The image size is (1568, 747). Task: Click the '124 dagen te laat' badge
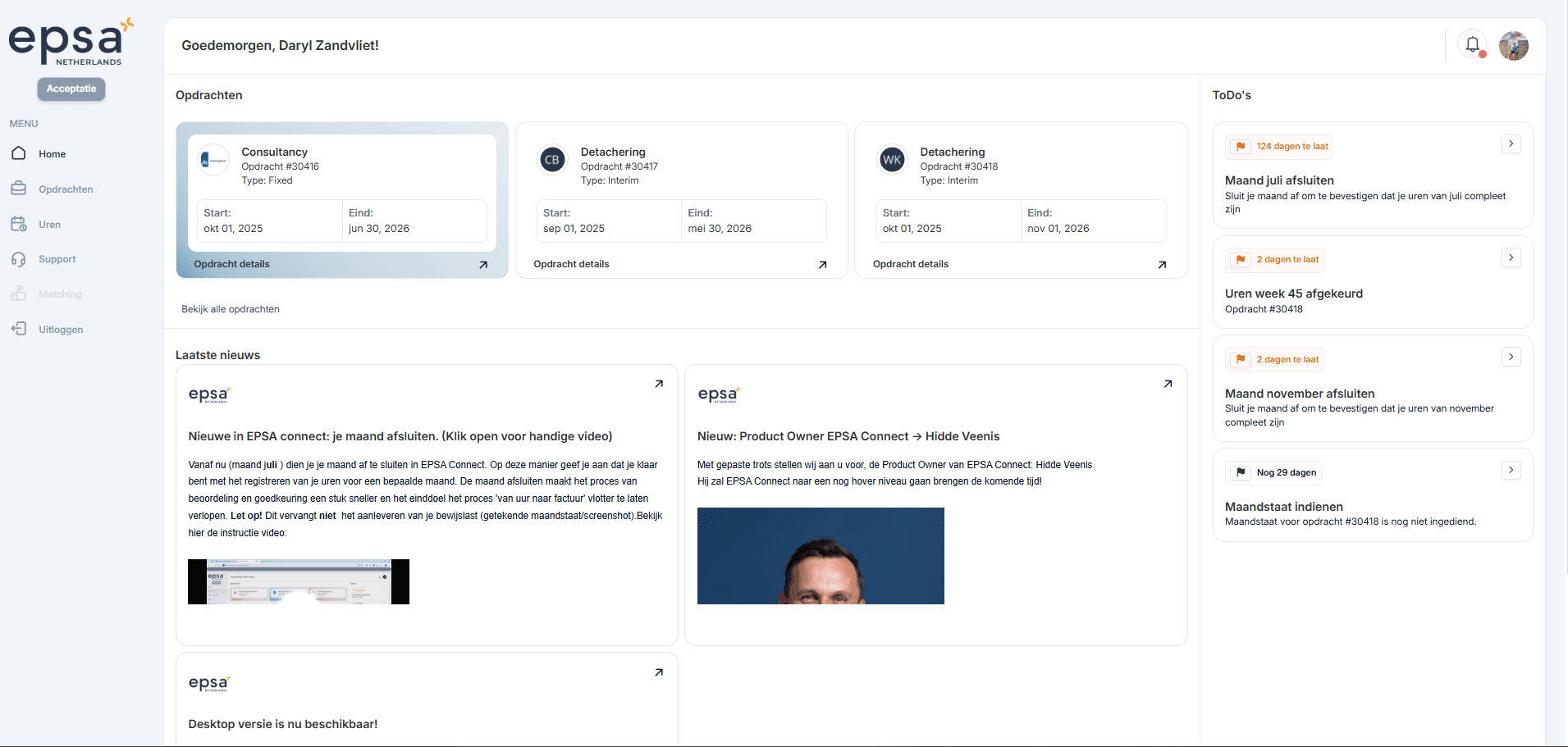(1279, 147)
